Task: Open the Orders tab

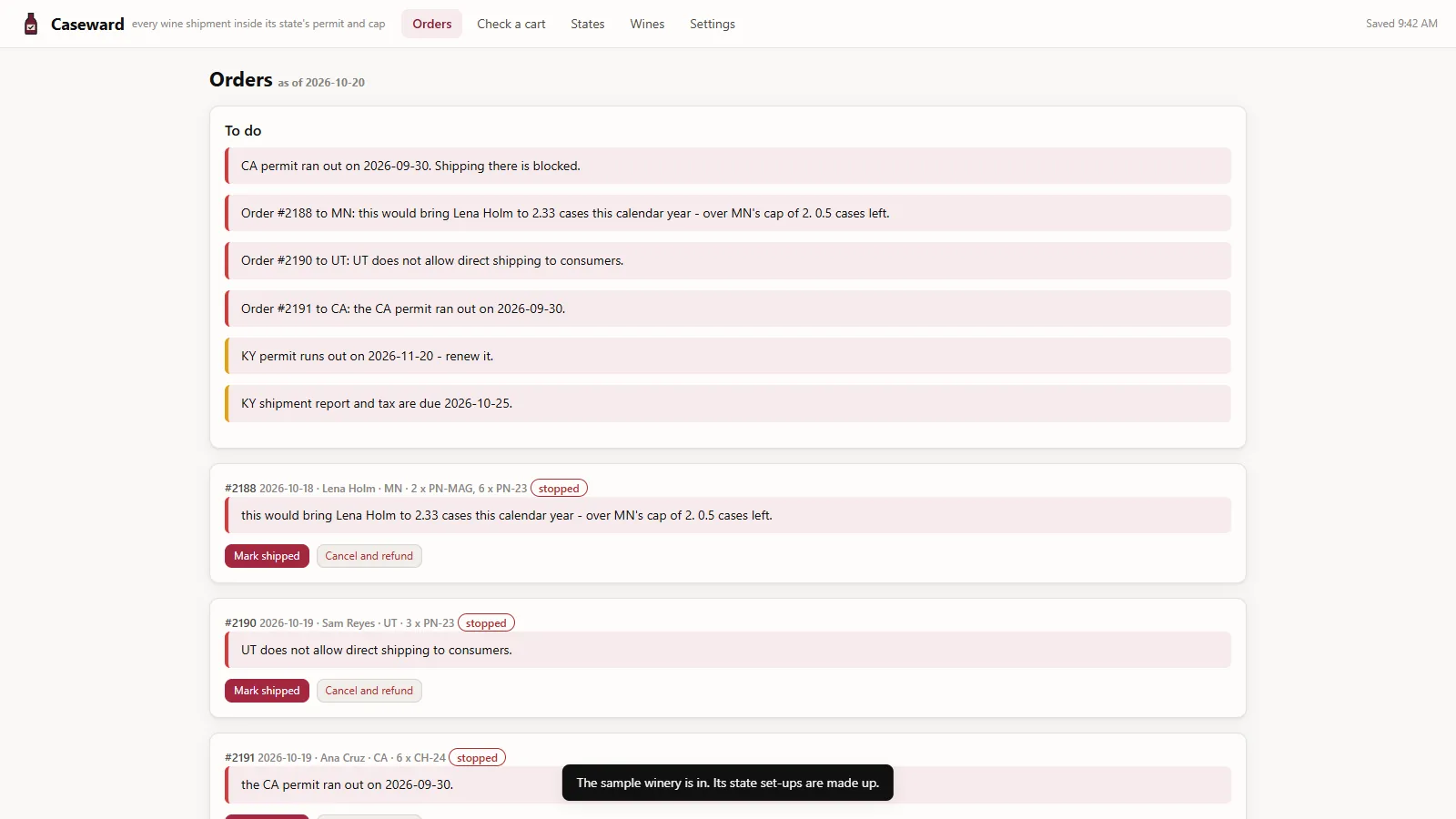Action: click(x=432, y=24)
